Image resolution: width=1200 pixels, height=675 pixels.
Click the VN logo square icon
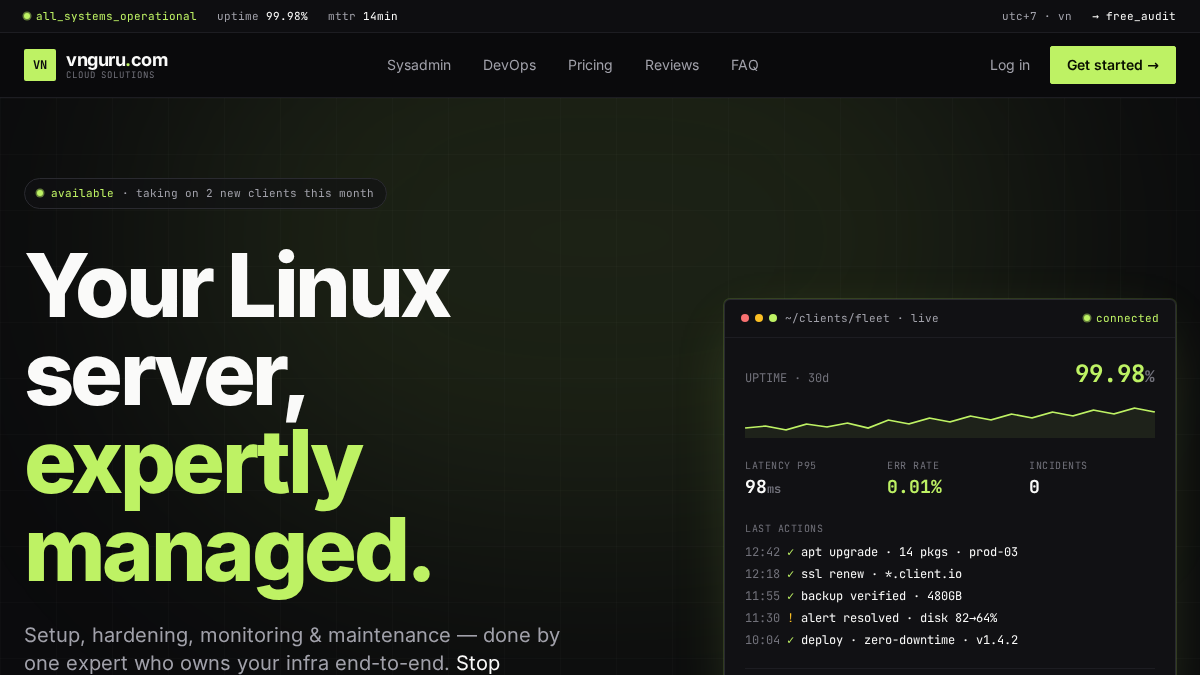(x=40, y=65)
